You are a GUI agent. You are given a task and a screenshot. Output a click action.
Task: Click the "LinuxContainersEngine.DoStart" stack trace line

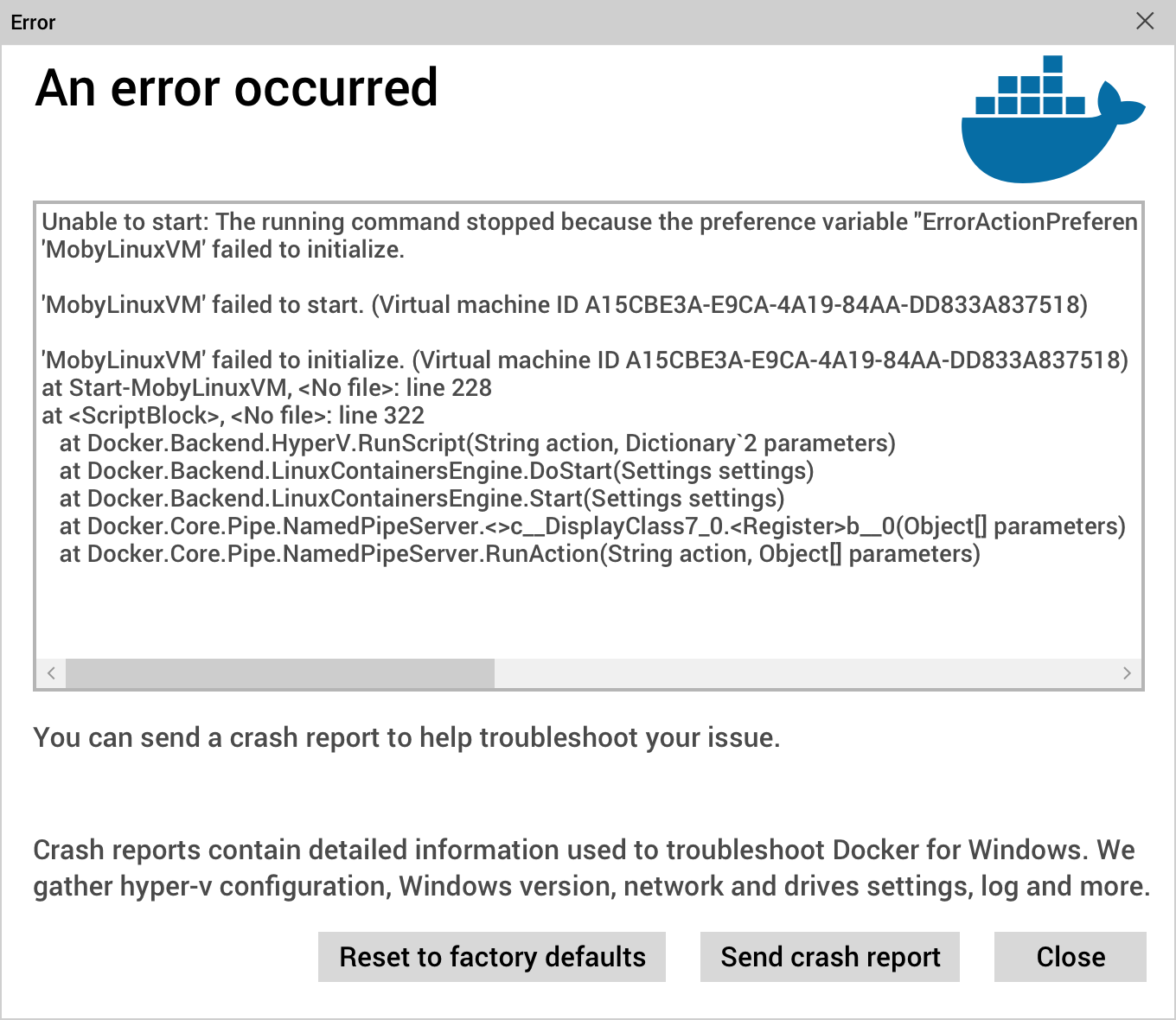(x=437, y=471)
